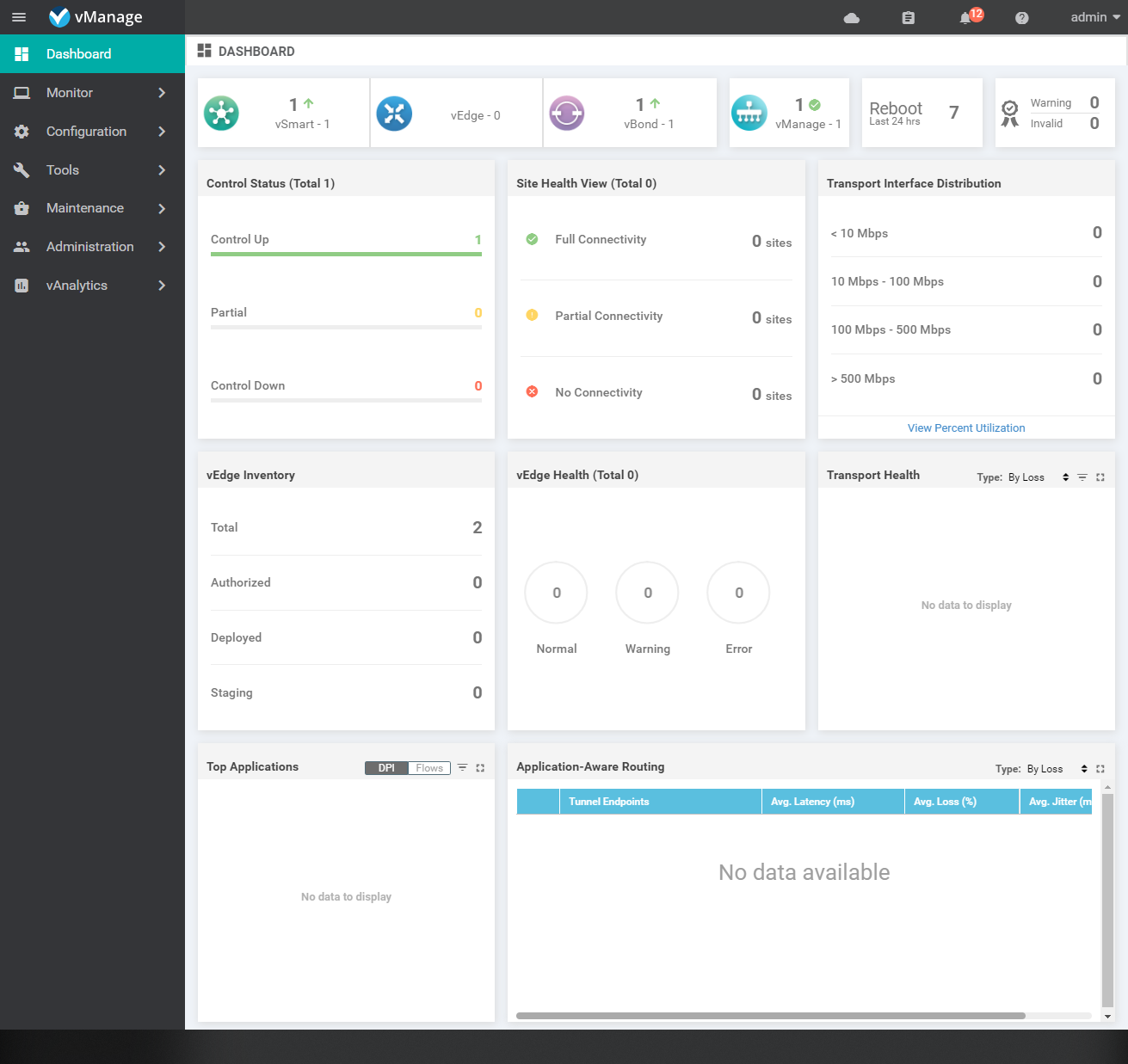Click the vSmart controller icon
The width and height of the screenshot is (1128, 1064).
(221, 113)
